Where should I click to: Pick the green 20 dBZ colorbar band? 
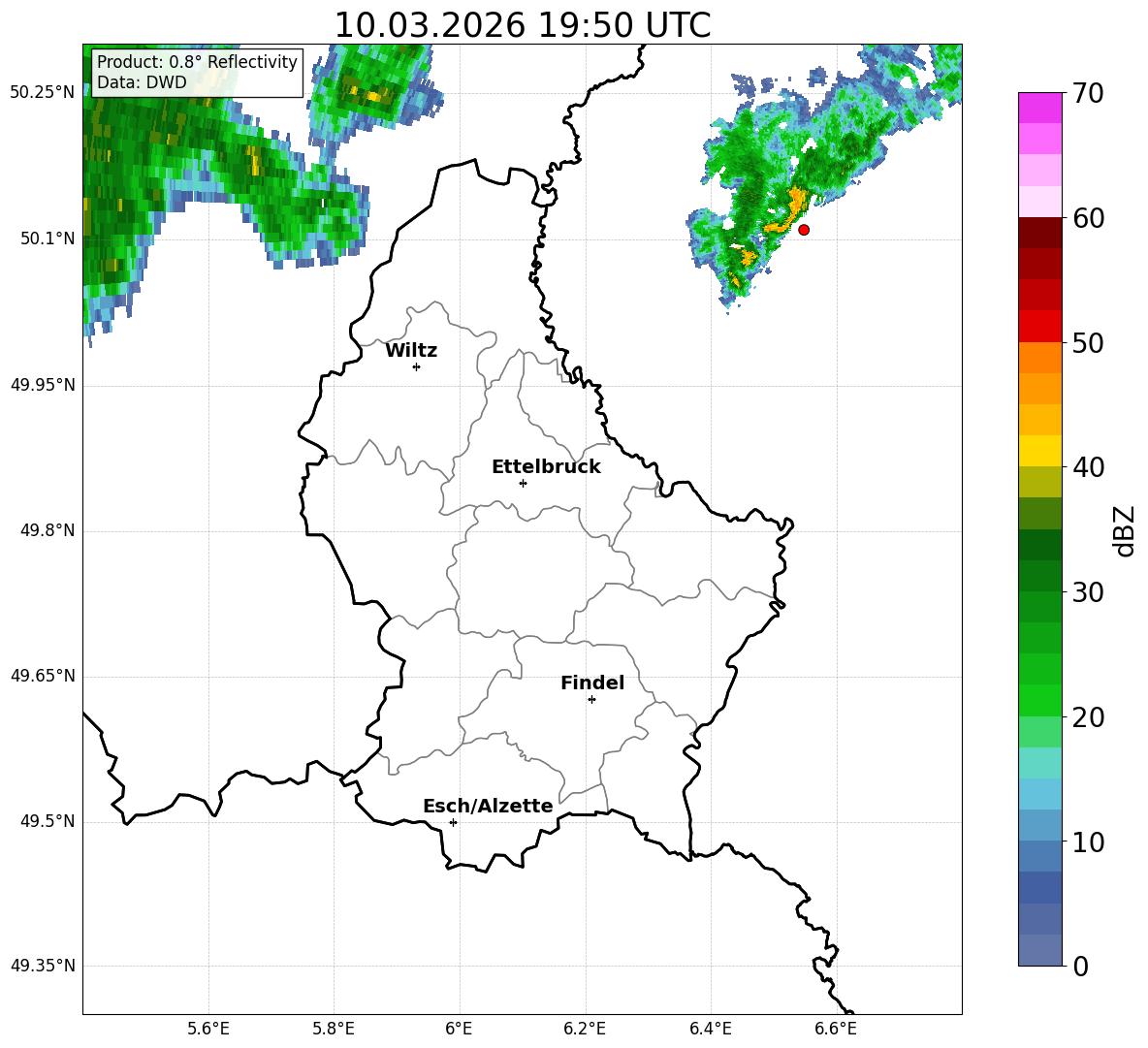click(1039, 700)
